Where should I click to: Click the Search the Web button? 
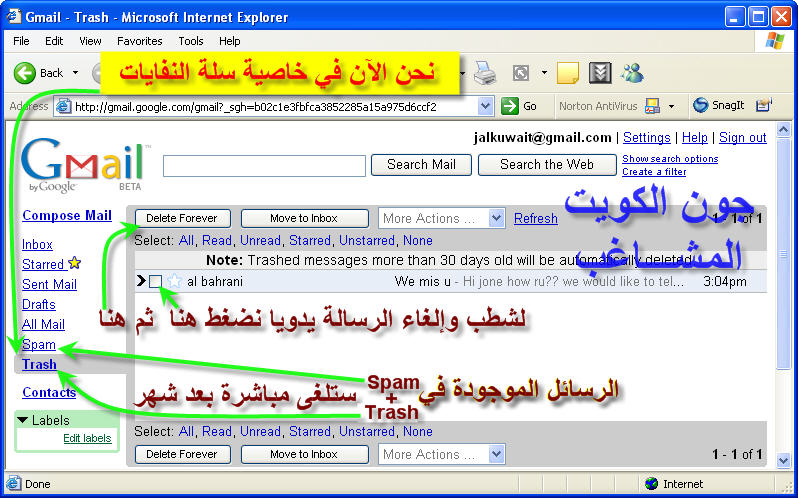click(x=547, y=165)
